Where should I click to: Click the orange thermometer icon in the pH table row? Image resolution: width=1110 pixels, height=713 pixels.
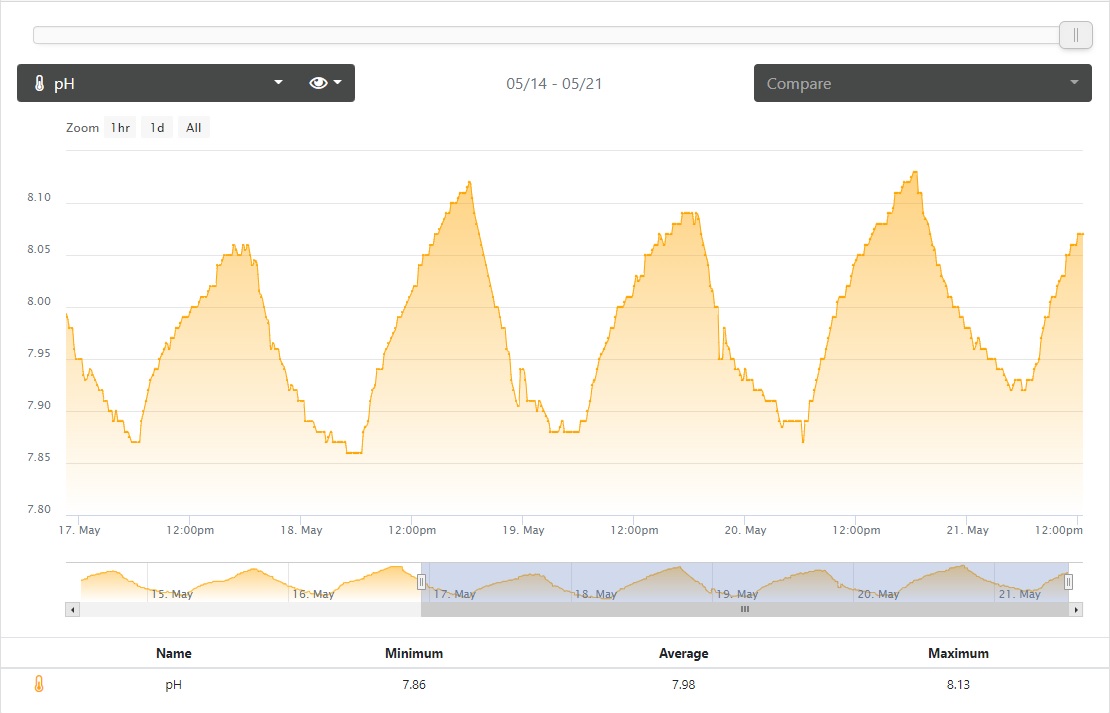39,685
